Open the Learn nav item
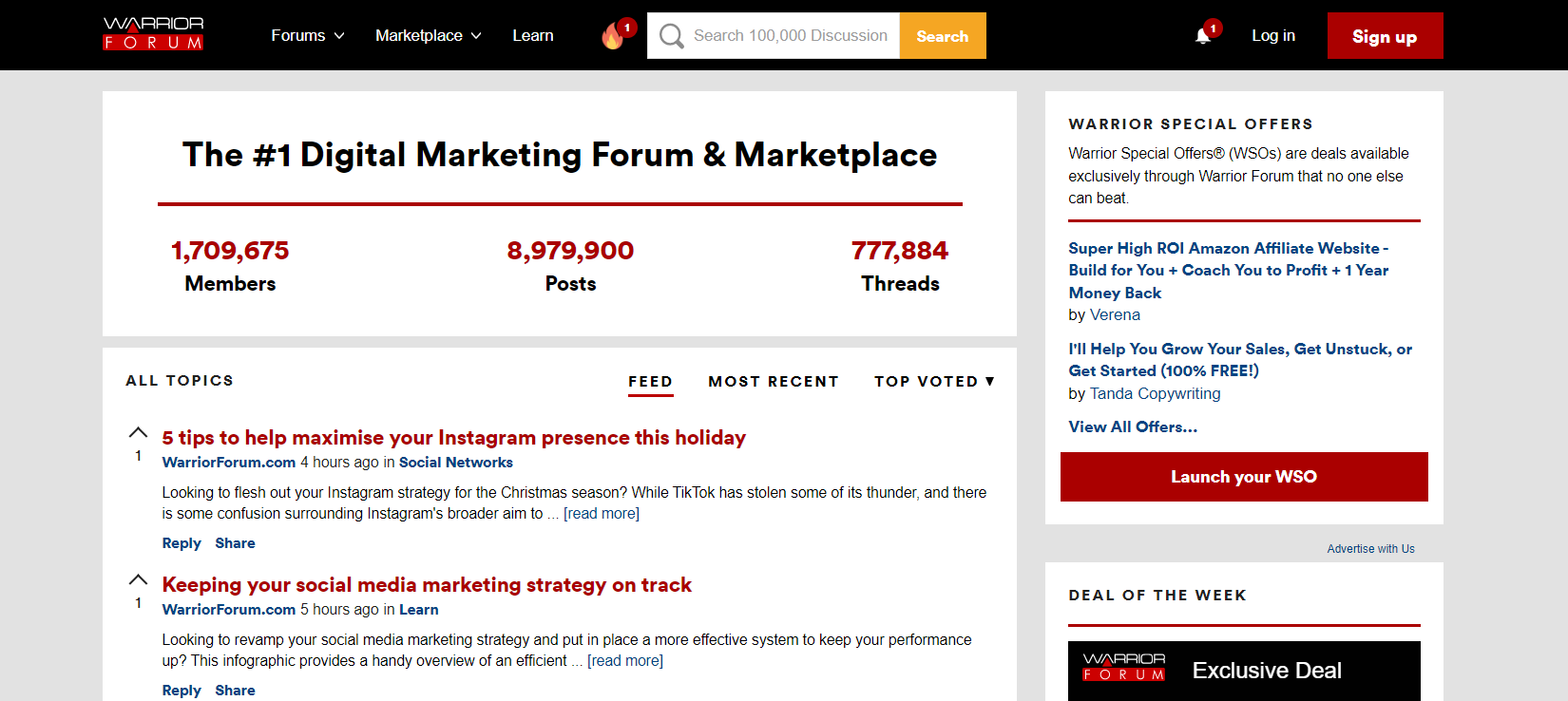 533,35
